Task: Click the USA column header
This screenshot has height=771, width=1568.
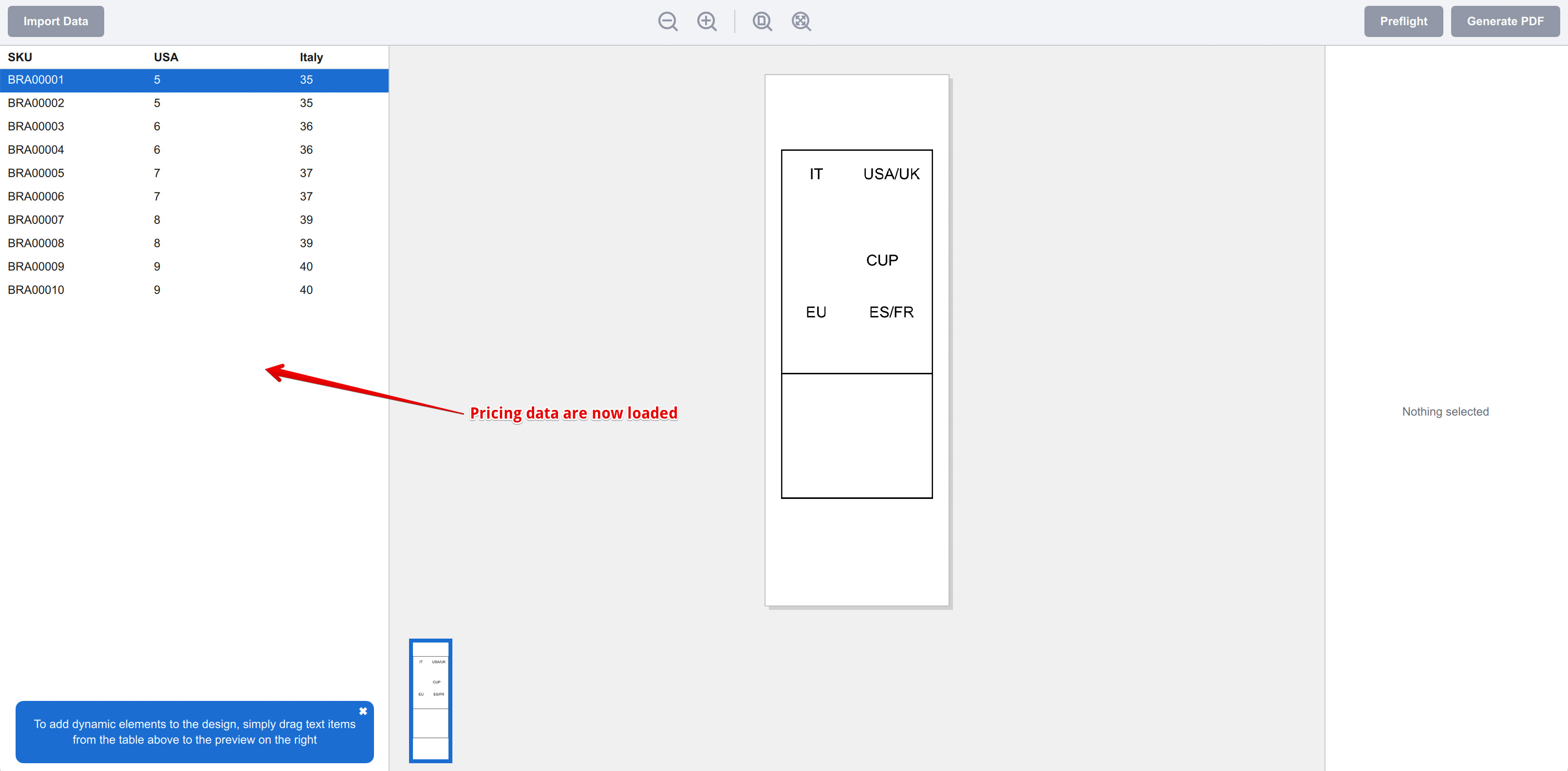Action: pos(165,56)
